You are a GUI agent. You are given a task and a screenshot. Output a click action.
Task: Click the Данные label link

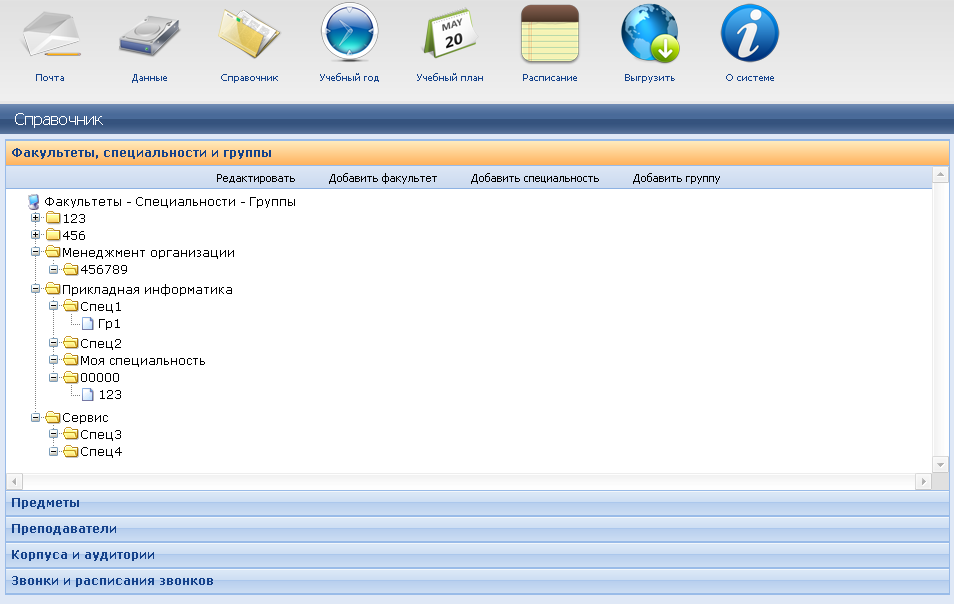pos(149,77)
